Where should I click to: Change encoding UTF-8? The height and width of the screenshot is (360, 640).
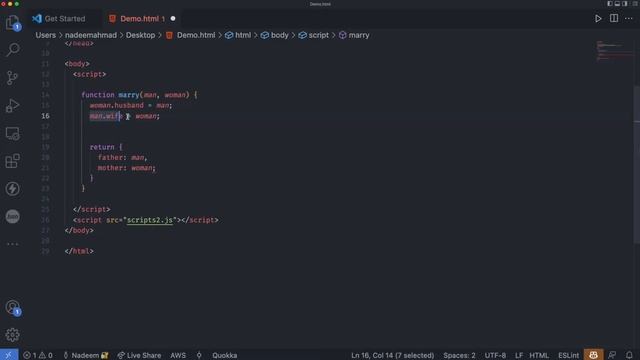pyautogui.click(x=495, y=355)
